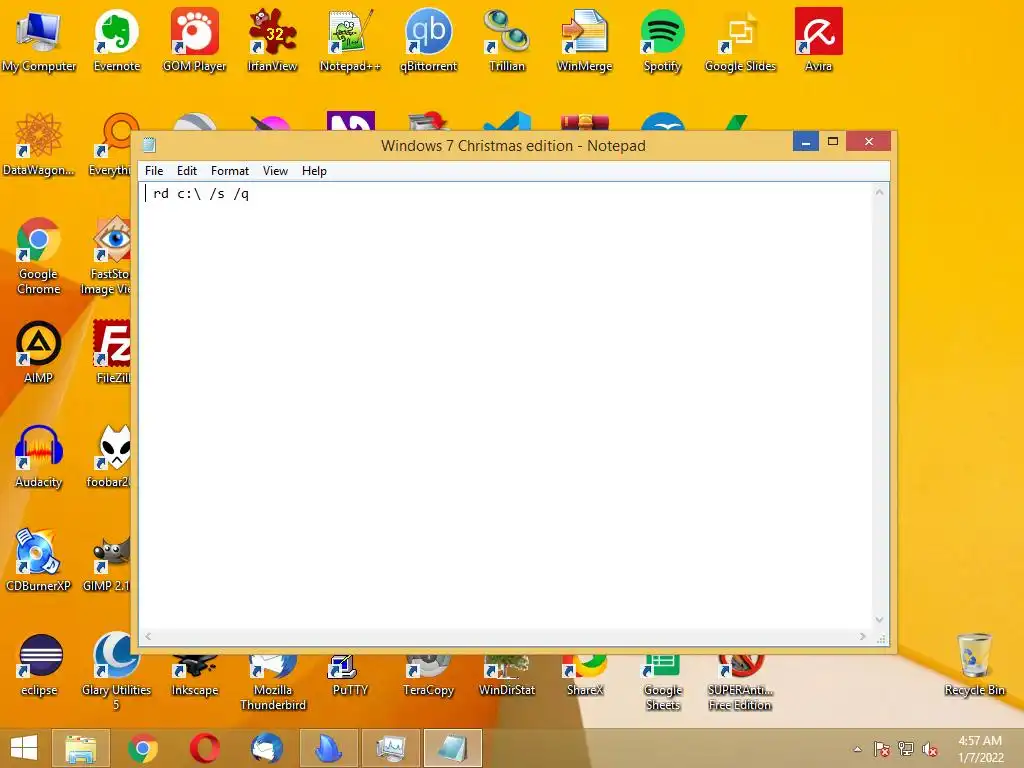Screen dimensions: 1024x768
Task: Click the Google Slides desktop icon
Action: pos(740,40)
